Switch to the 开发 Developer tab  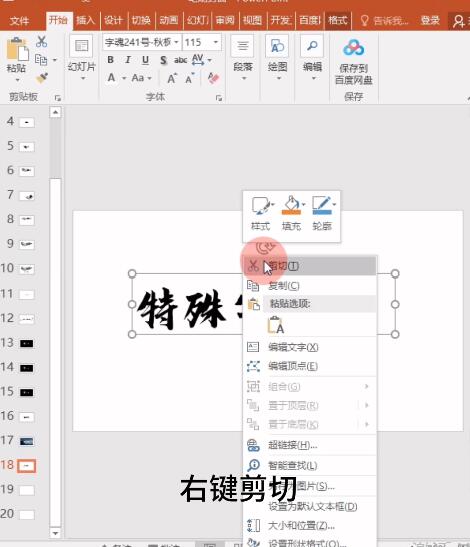(281, 20)
